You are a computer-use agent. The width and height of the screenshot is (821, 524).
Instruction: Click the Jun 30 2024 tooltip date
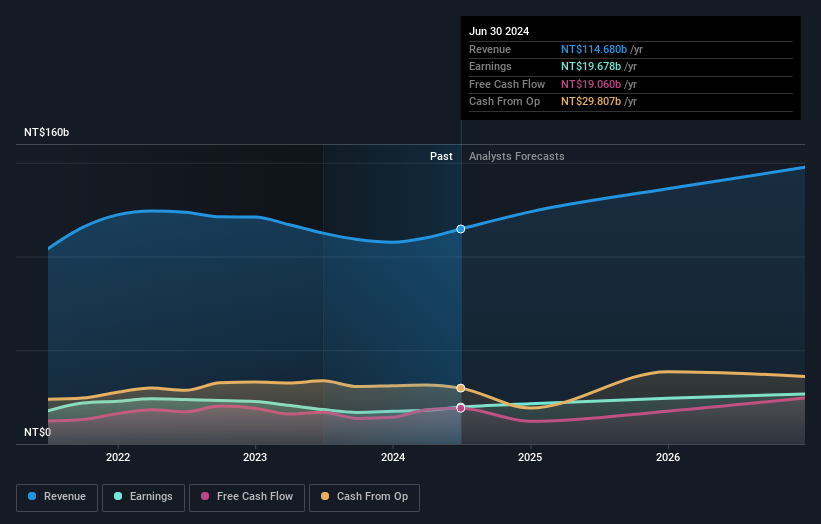(x=499, y=31)
